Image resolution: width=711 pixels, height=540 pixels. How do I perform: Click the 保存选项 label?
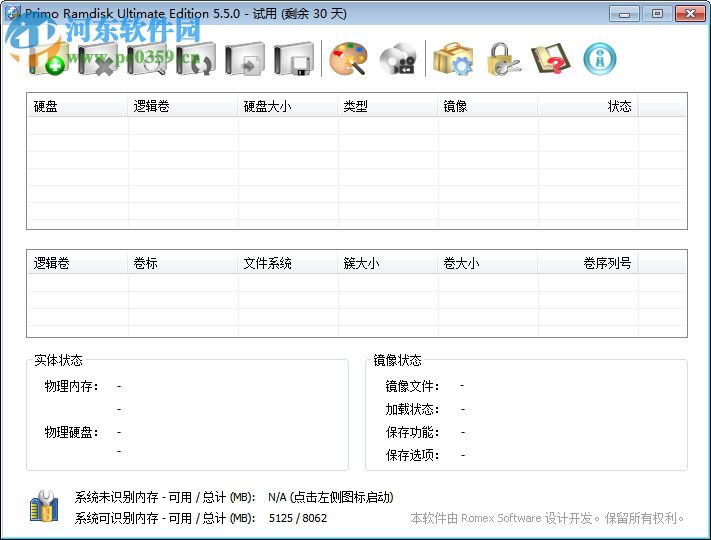click(412, 455)
